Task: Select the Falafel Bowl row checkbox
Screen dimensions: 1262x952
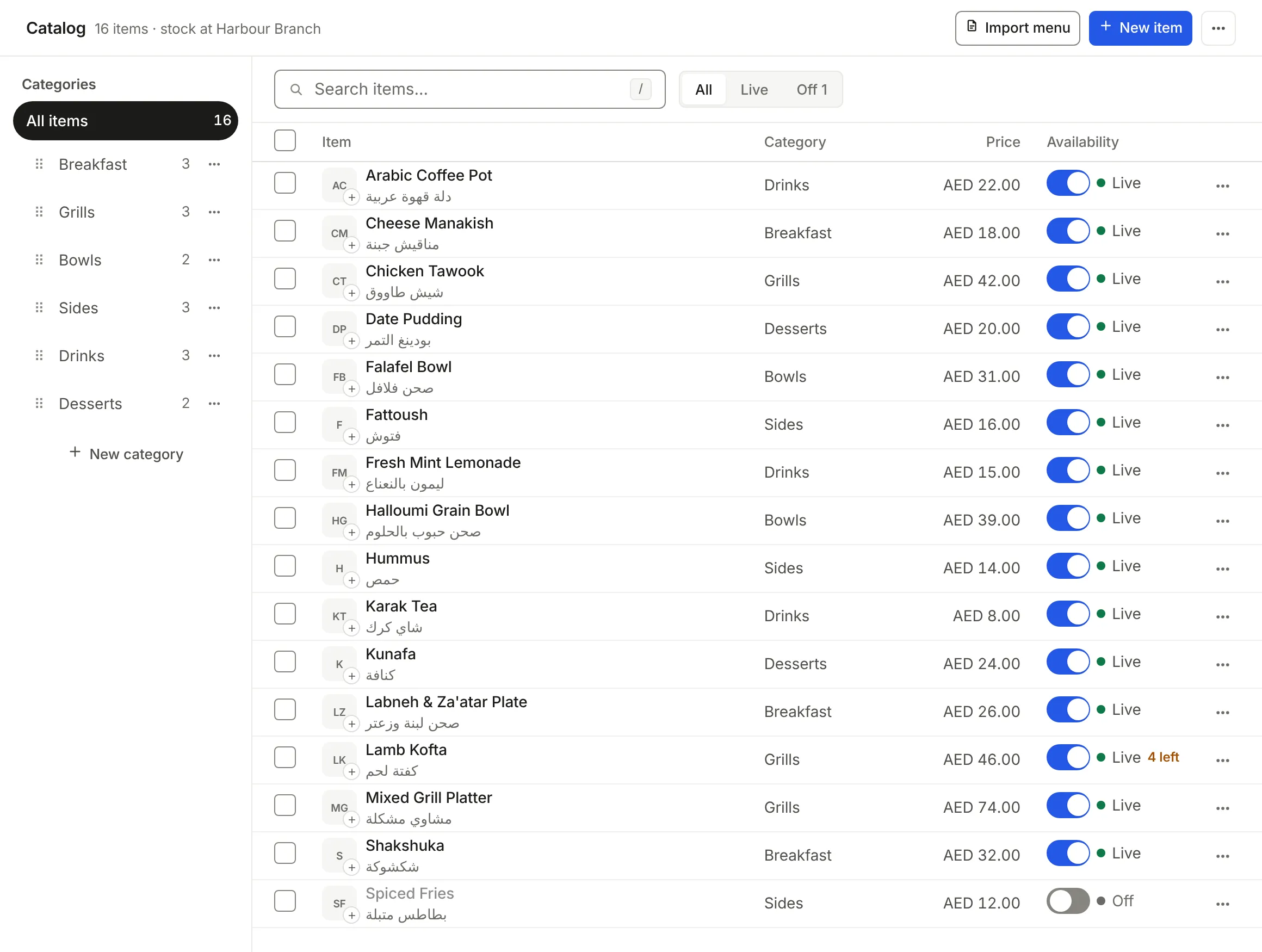Action: pyautogui.click(x=284, y=375)
